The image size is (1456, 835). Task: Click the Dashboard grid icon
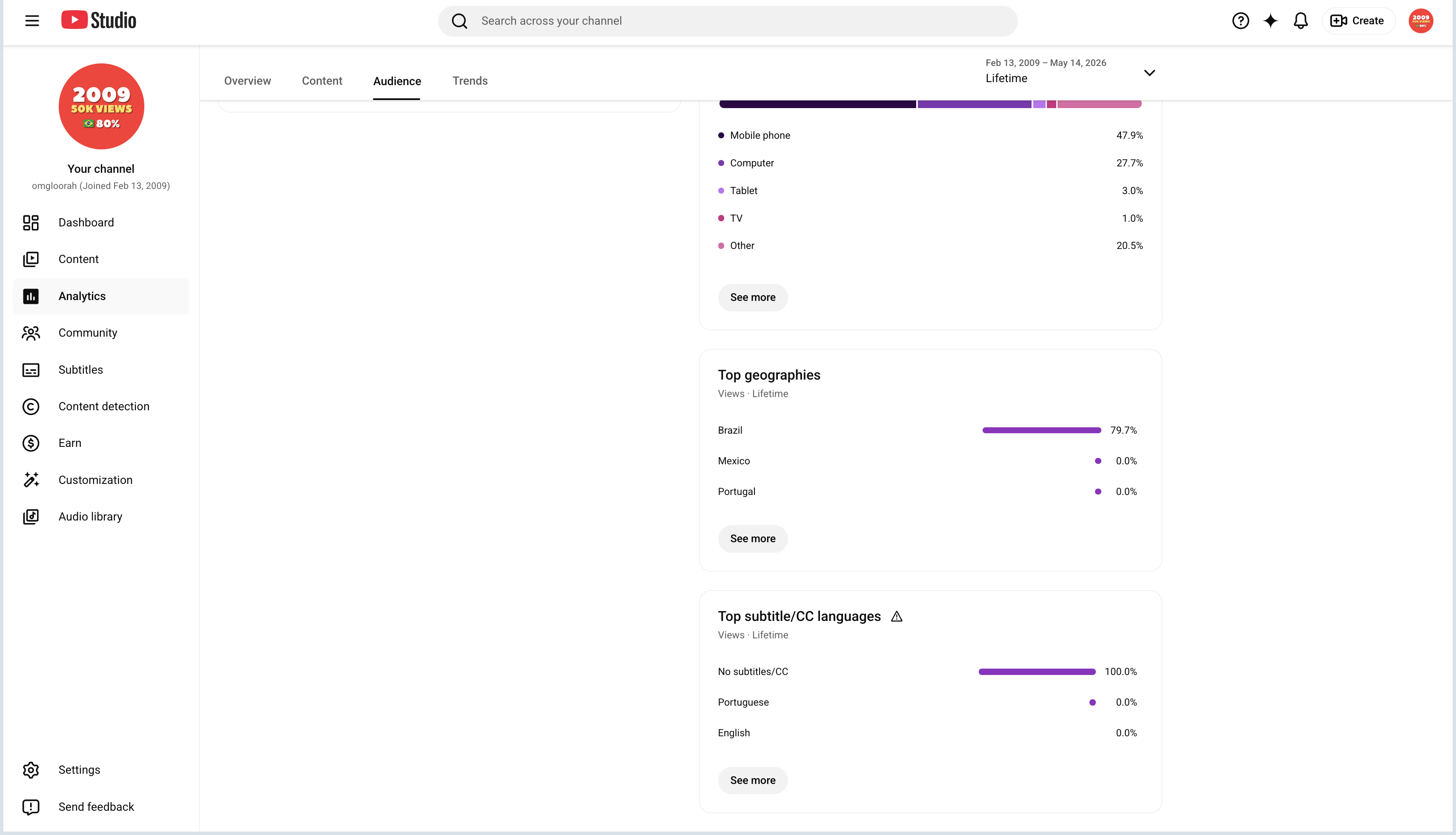point(31,223)
